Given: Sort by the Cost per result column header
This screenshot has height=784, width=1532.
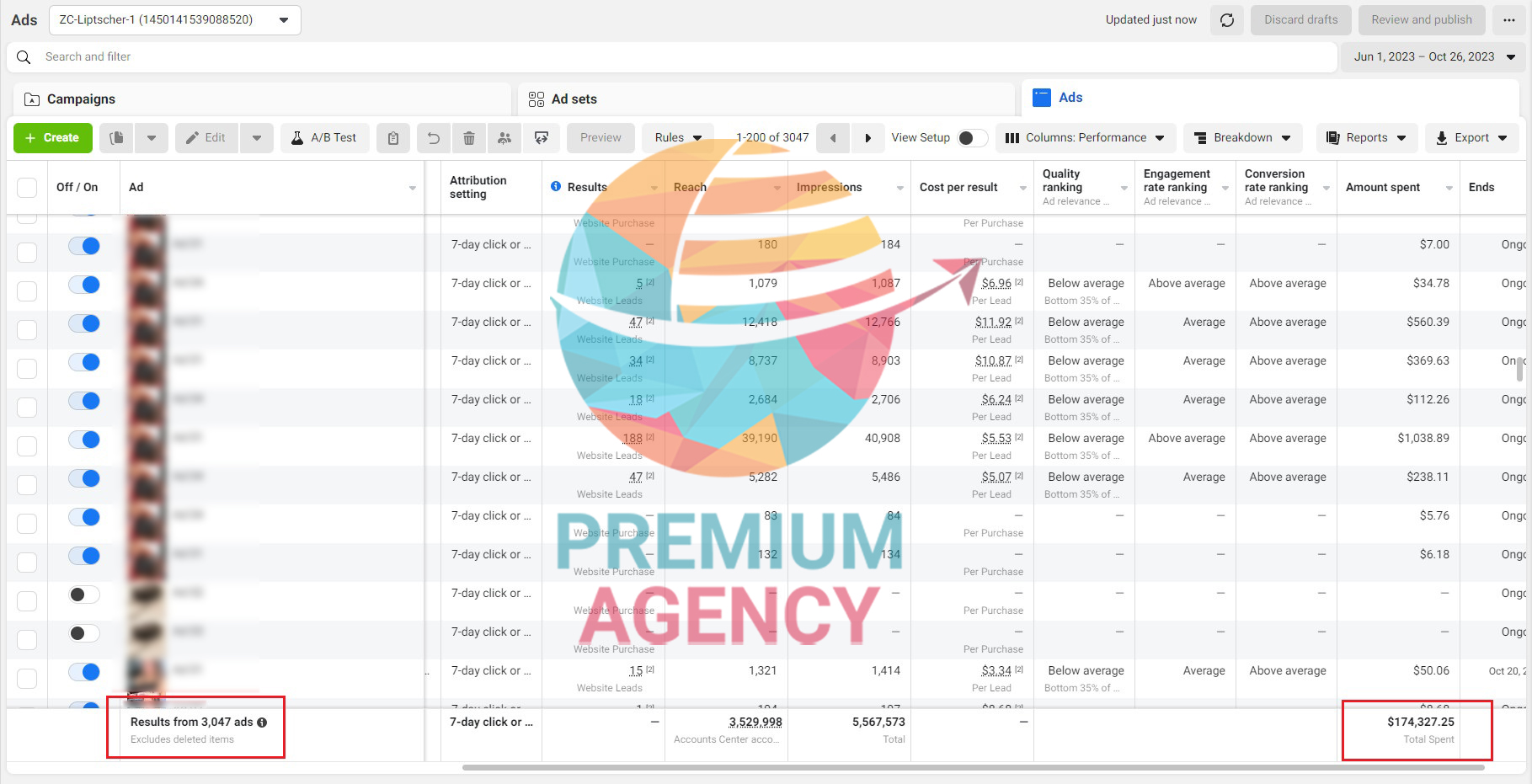Looking at the screenshot, I should pyautogui.click(x=972, y=188).
